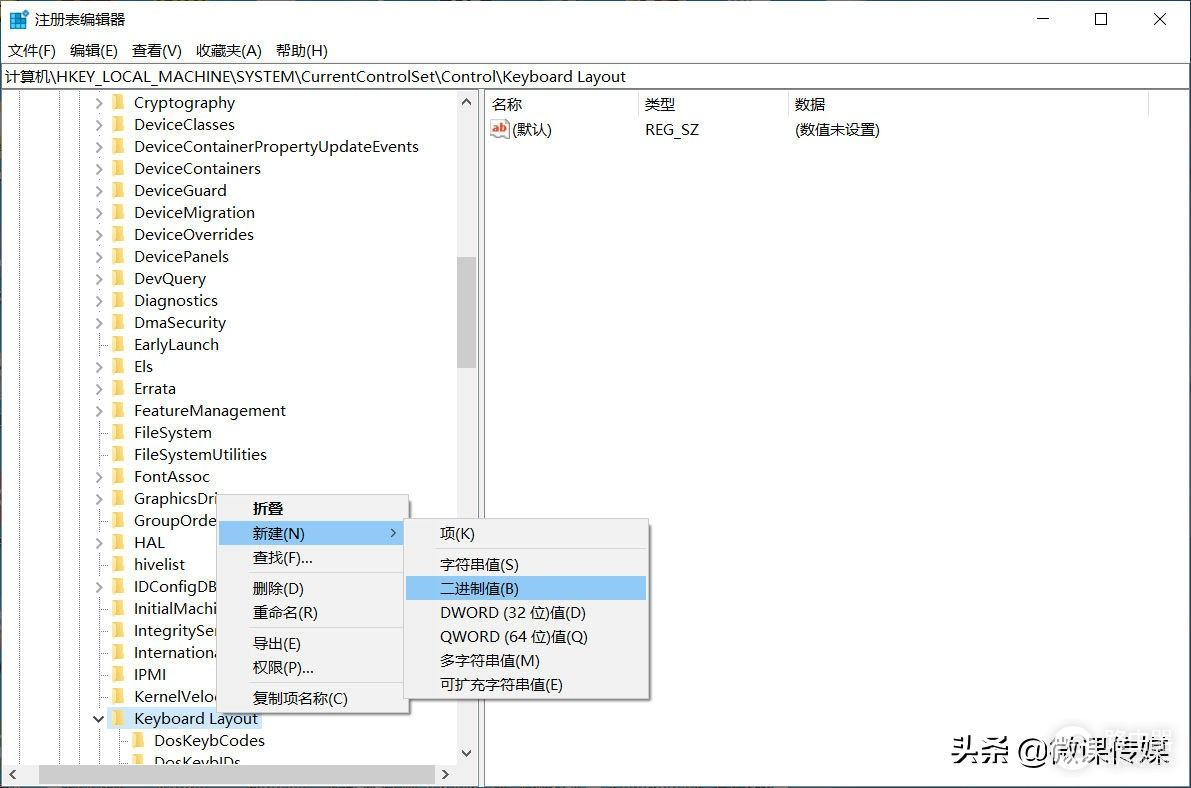Click the folder icon beside FileSystem
Screen dimensions: 1191x788
point(118,433)
